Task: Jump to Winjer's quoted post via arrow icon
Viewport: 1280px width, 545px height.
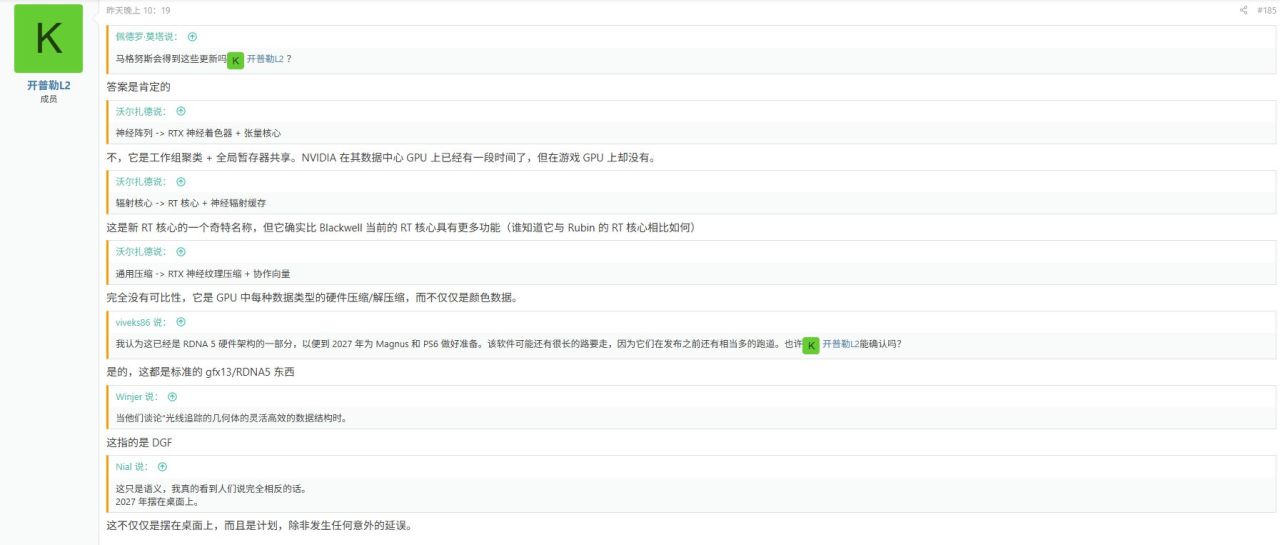Action: tap(172, 397)
